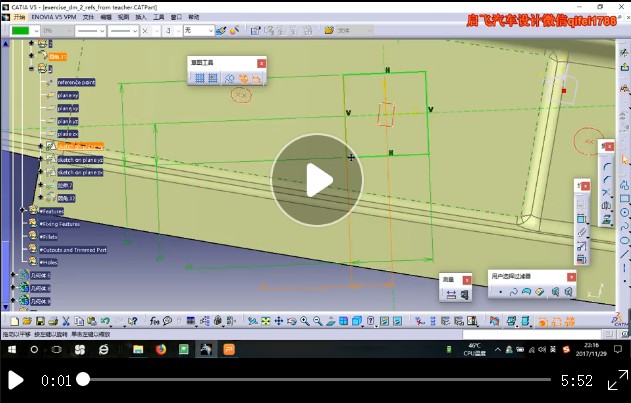631x403 pixels.
Task: Expand the #Features tree node
Action: click(24, 211)
